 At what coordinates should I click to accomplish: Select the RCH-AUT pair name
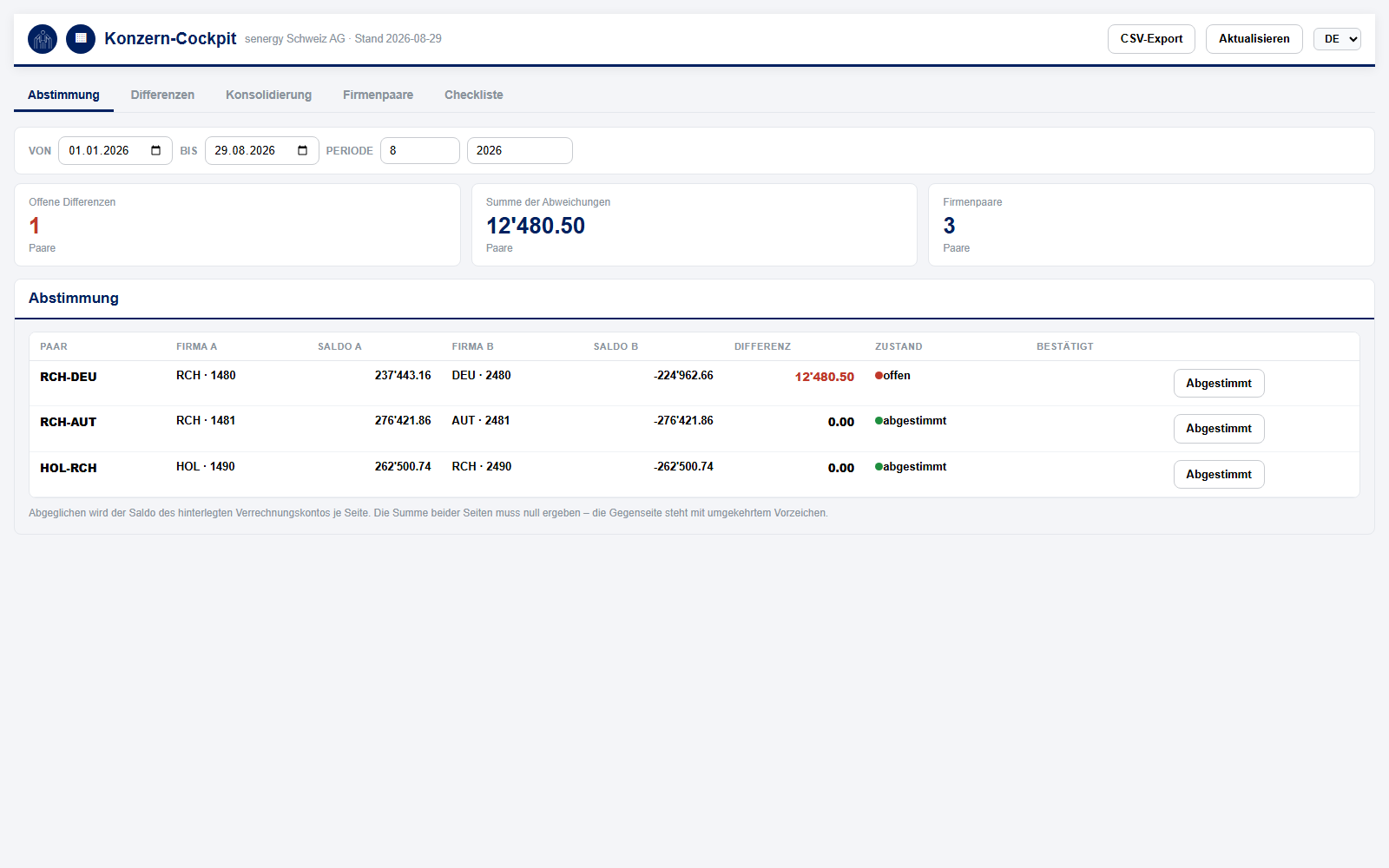pyautogui.click(x=69, y=423)
